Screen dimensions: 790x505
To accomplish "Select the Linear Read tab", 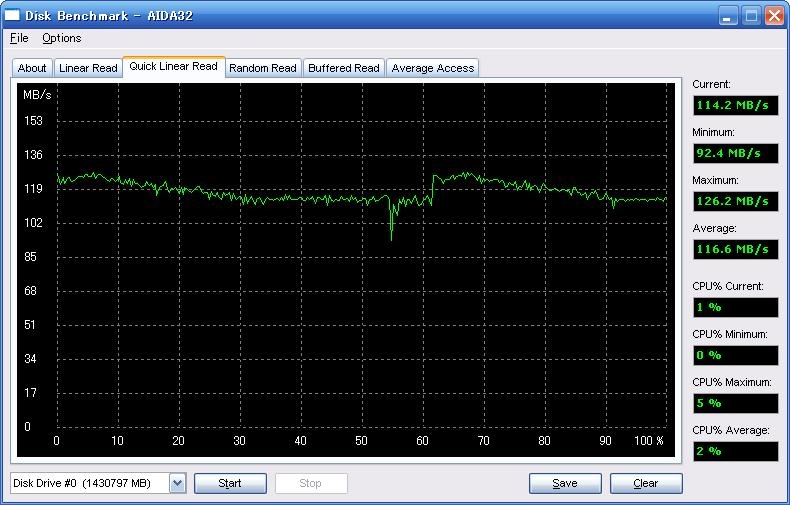I will (x=88, y=68).
